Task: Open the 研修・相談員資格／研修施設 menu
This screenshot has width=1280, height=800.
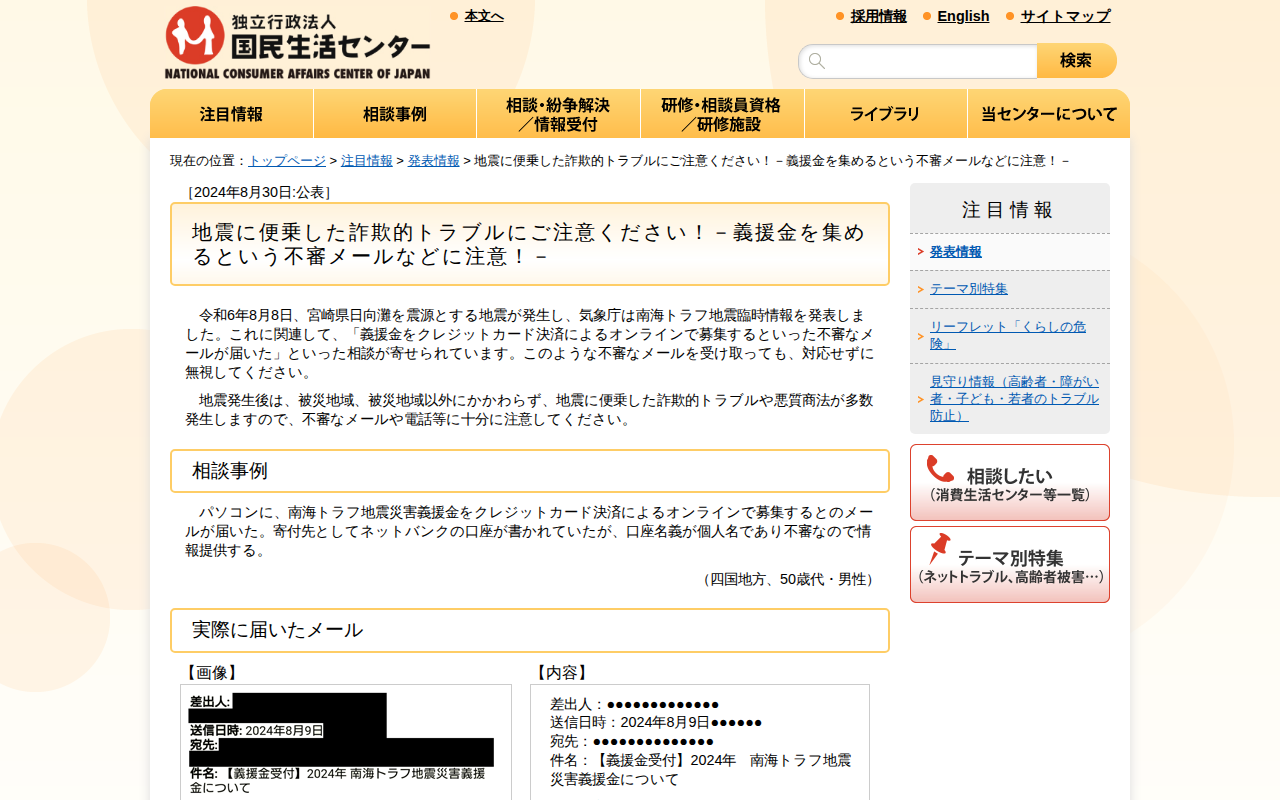Action: click(722, 114)
